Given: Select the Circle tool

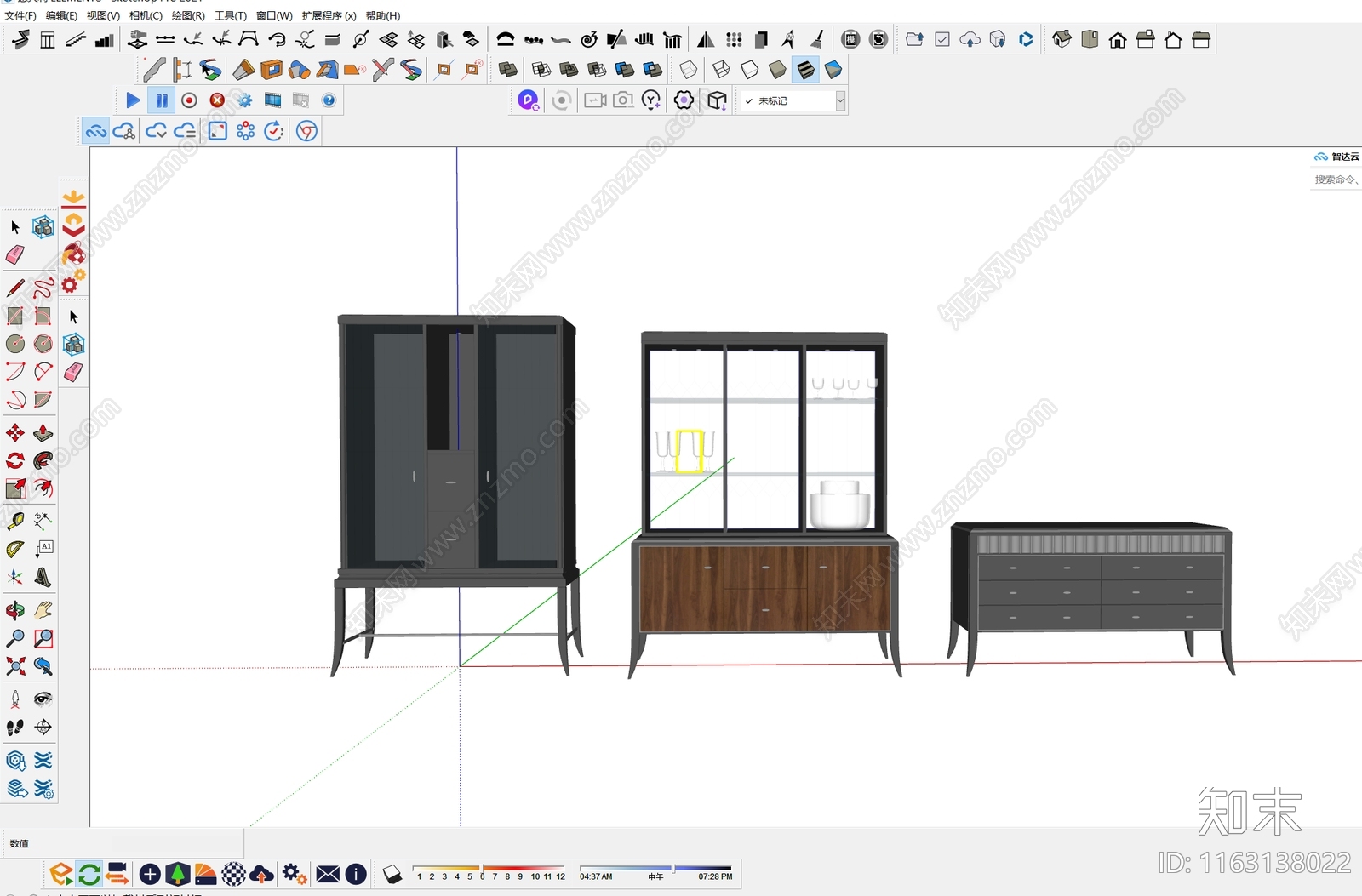Looking at the screenshot, I should click(x=14, y=344).
